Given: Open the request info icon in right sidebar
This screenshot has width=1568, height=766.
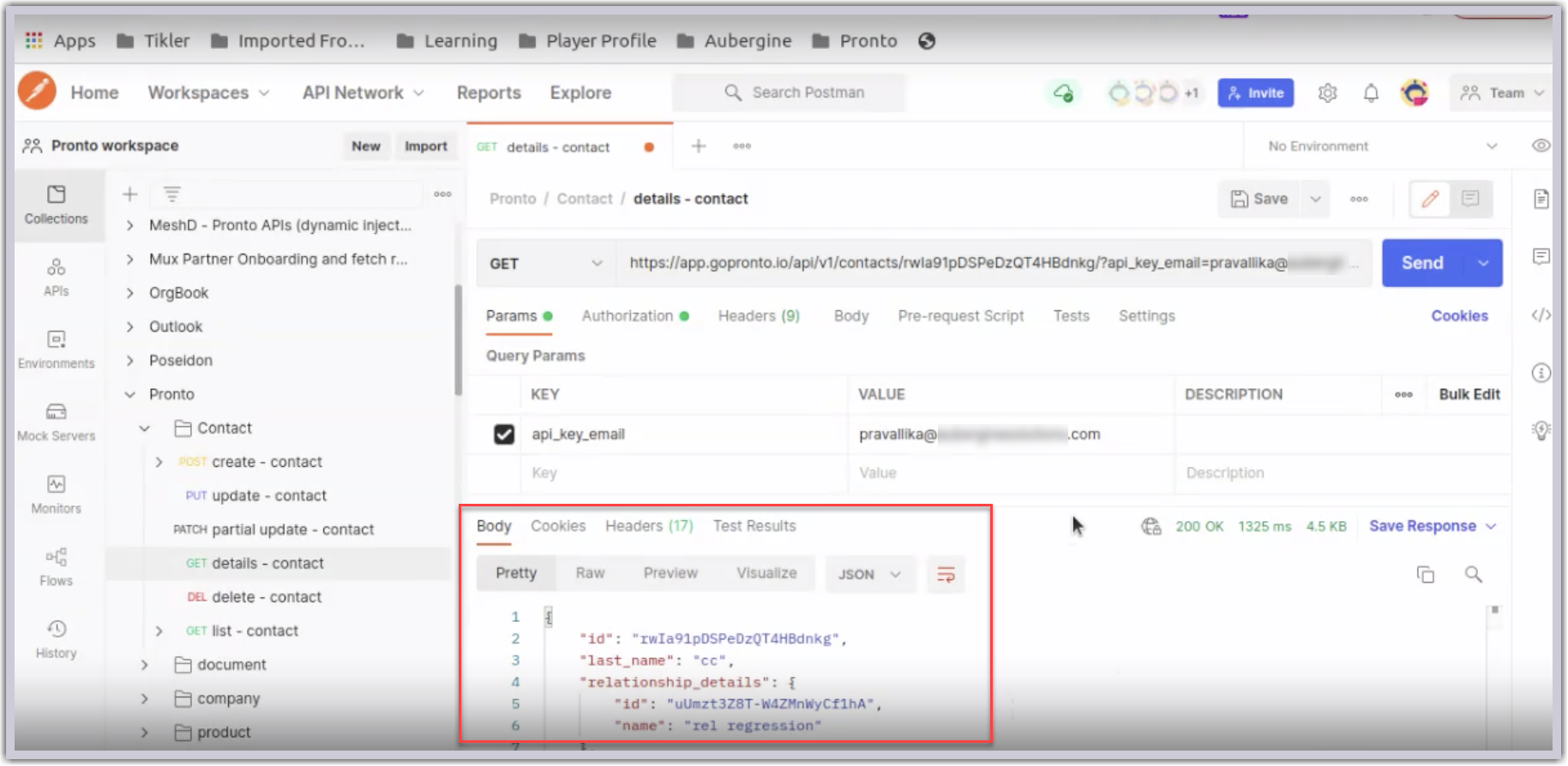Looking at the screenshot, I should pos(1541,373).
